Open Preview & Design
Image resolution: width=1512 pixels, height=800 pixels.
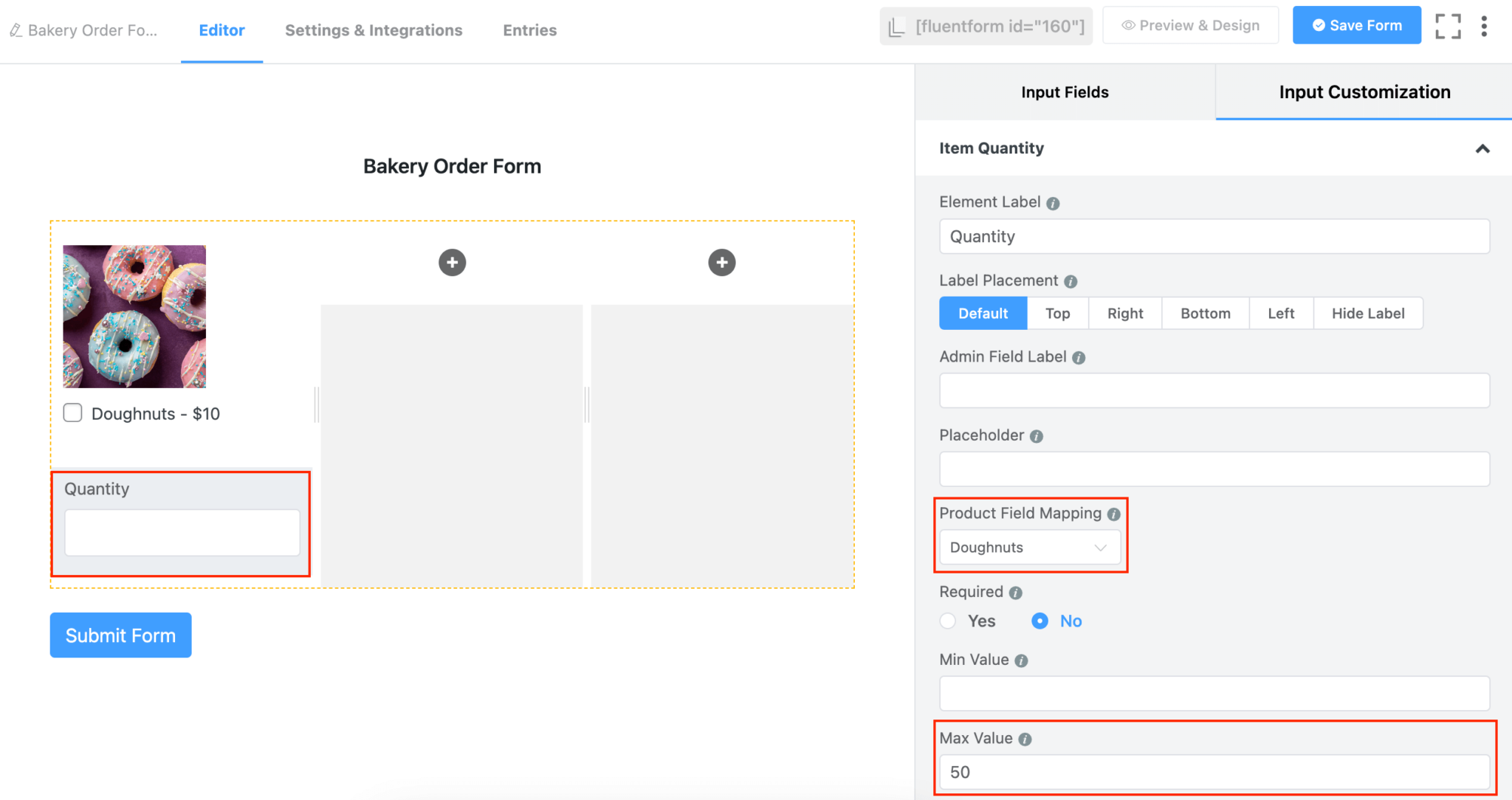click(x=1190, y=24)
